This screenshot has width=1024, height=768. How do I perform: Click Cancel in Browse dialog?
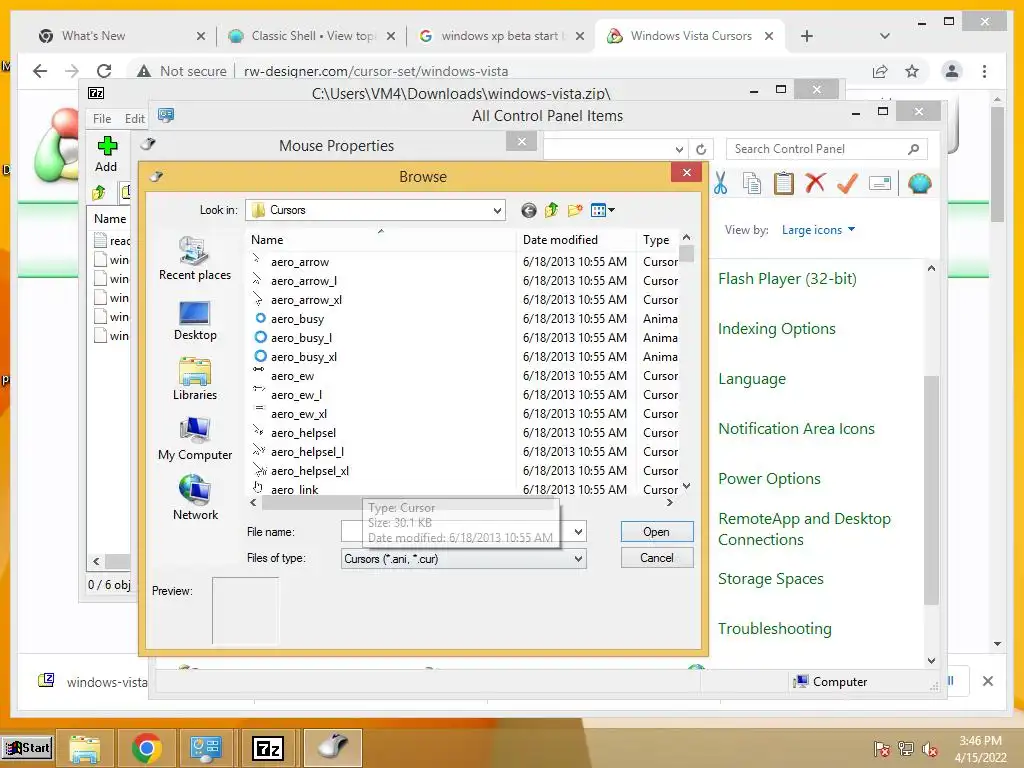point(656,558)
